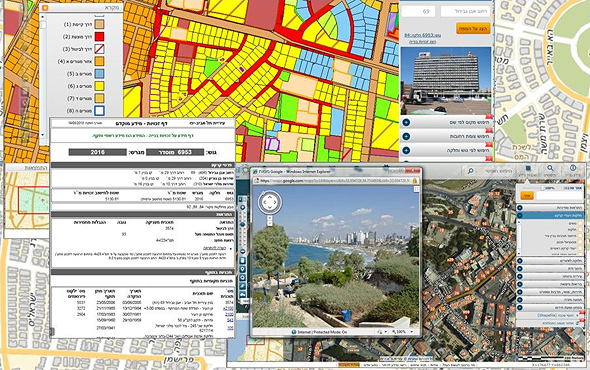Click legend swatch numbered (1)
Viewport: 590px width, 370px height.
pyautogui.click(x=99, y=24)
